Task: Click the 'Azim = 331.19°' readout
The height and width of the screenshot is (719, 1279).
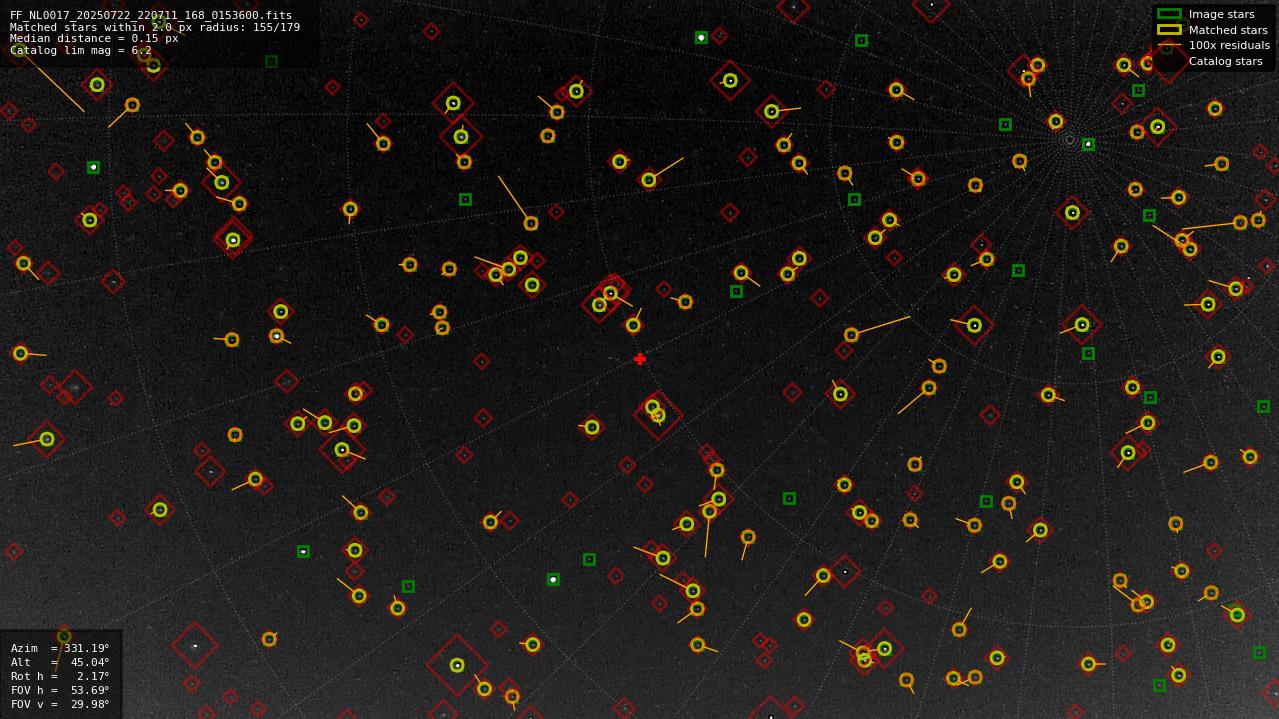Action: click(x=60, y=648)
